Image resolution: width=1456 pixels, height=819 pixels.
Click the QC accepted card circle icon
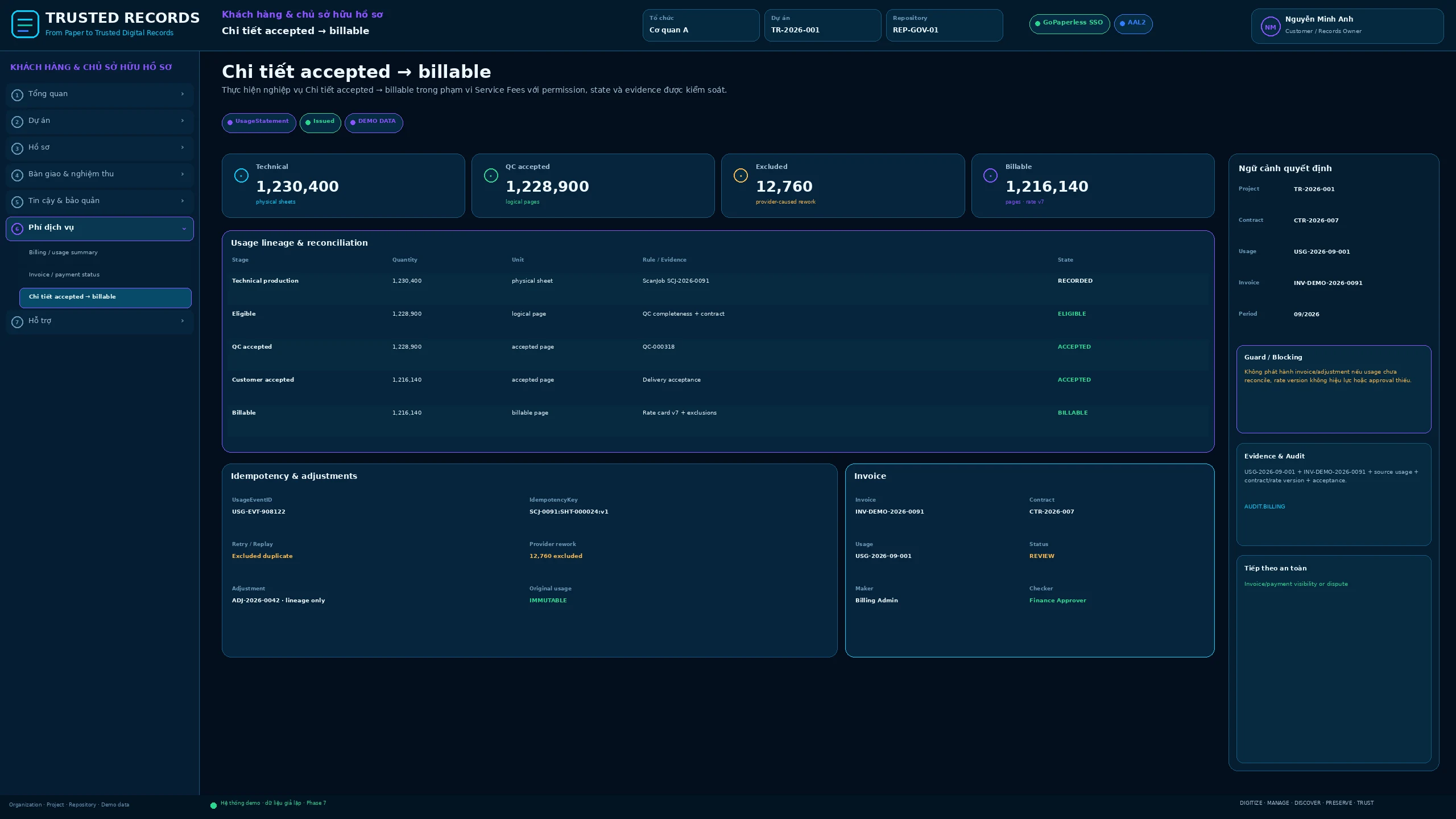pos(491,176)
